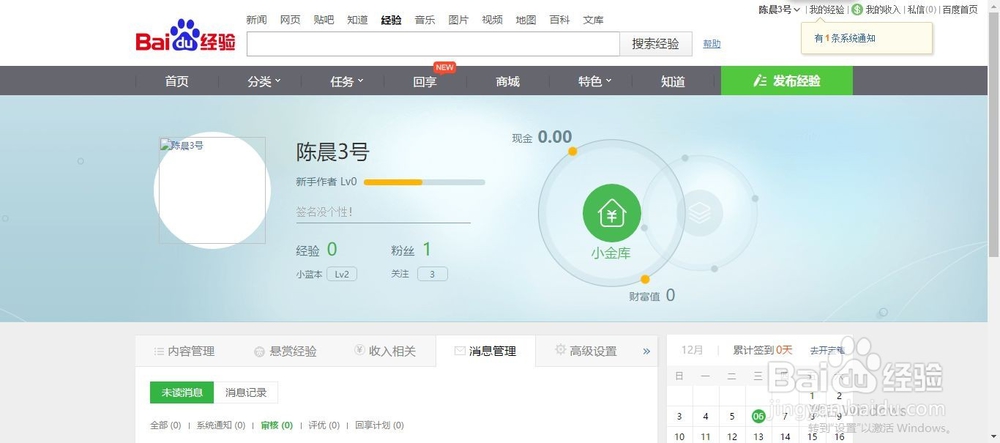Image resolution: width=1000 pixels, height=443 pixels.
Task: Open 音乐 in top links
Action: pyautogui.click(x=425, y=20)
